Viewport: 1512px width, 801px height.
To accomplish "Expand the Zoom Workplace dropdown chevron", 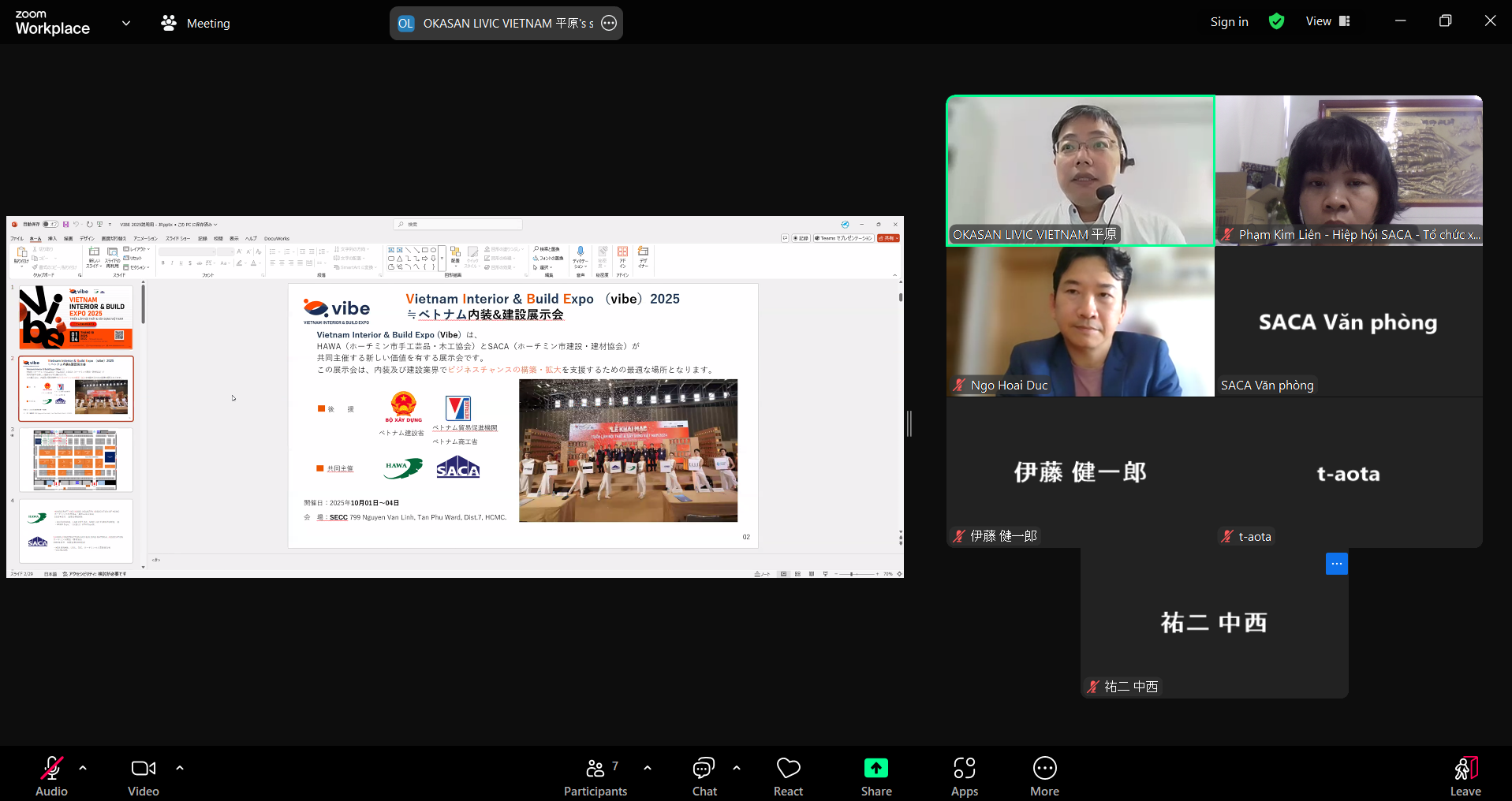I will pyautogui.click(x=126, y=23).
